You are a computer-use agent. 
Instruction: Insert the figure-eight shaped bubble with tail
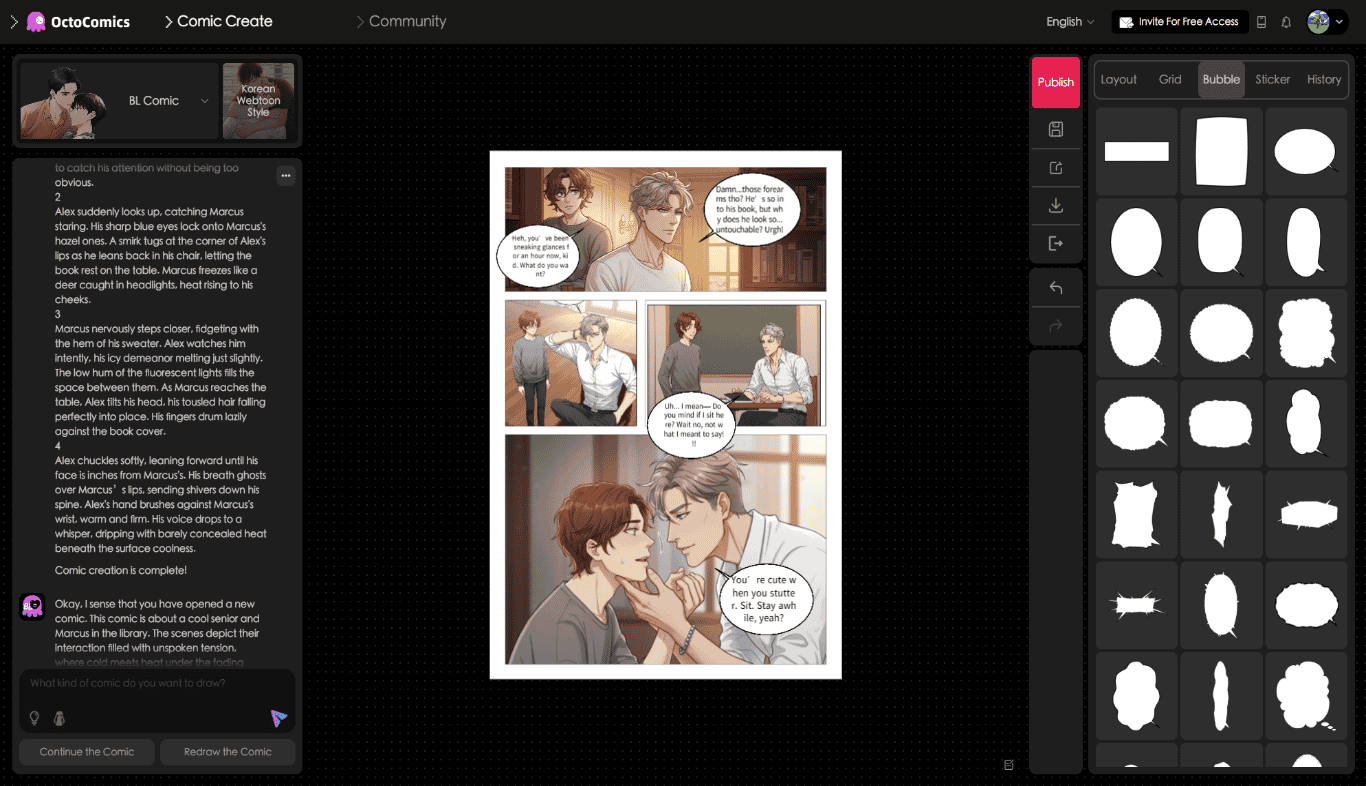[1305, 424]
